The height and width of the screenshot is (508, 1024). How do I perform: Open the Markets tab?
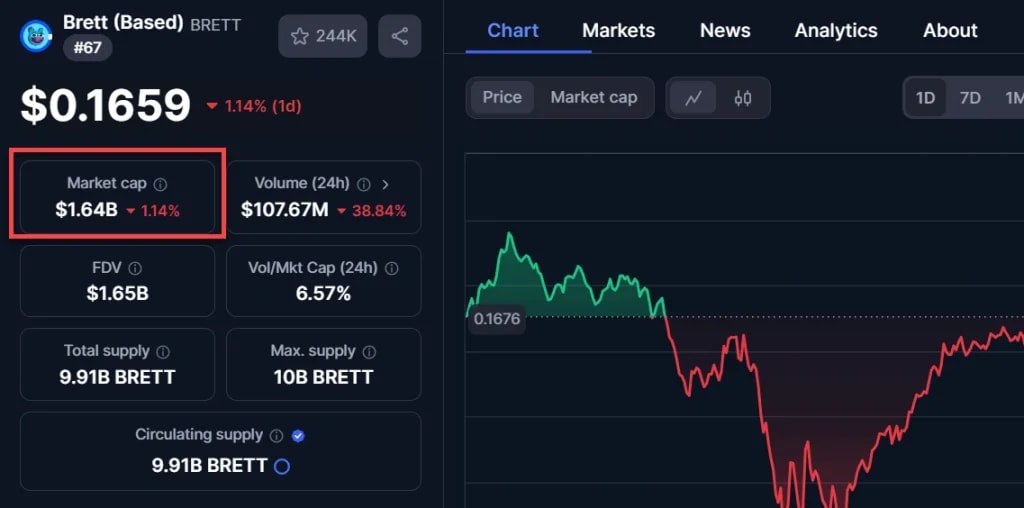[618, 30]
